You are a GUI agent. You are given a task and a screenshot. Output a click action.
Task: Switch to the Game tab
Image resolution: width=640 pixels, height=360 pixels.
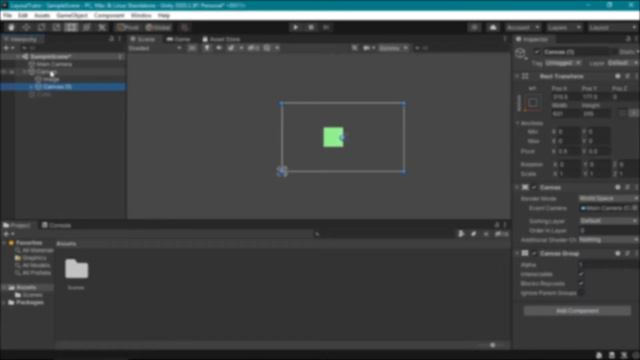click(x=178, y=39)
